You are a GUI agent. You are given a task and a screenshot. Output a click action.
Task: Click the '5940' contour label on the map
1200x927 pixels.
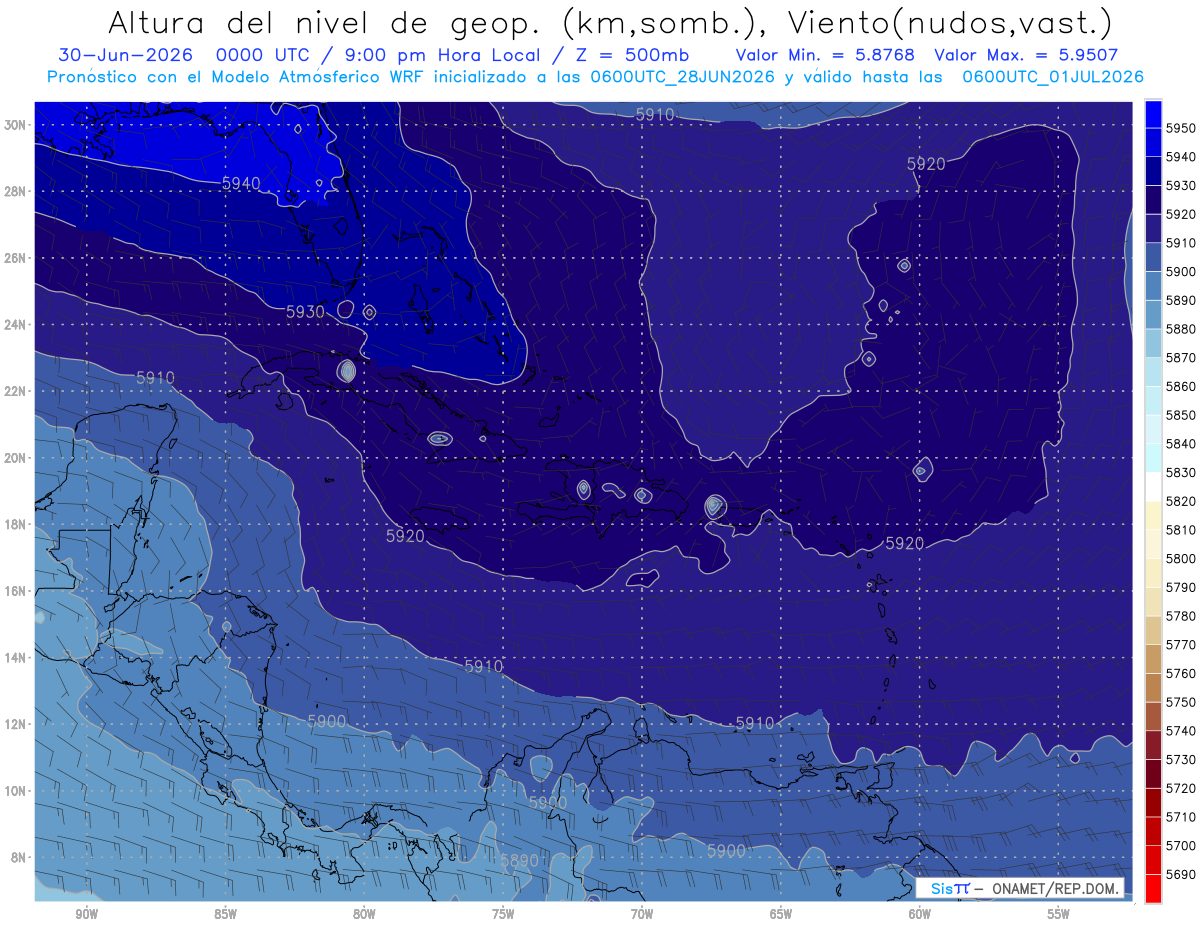[x=241, y=183]
